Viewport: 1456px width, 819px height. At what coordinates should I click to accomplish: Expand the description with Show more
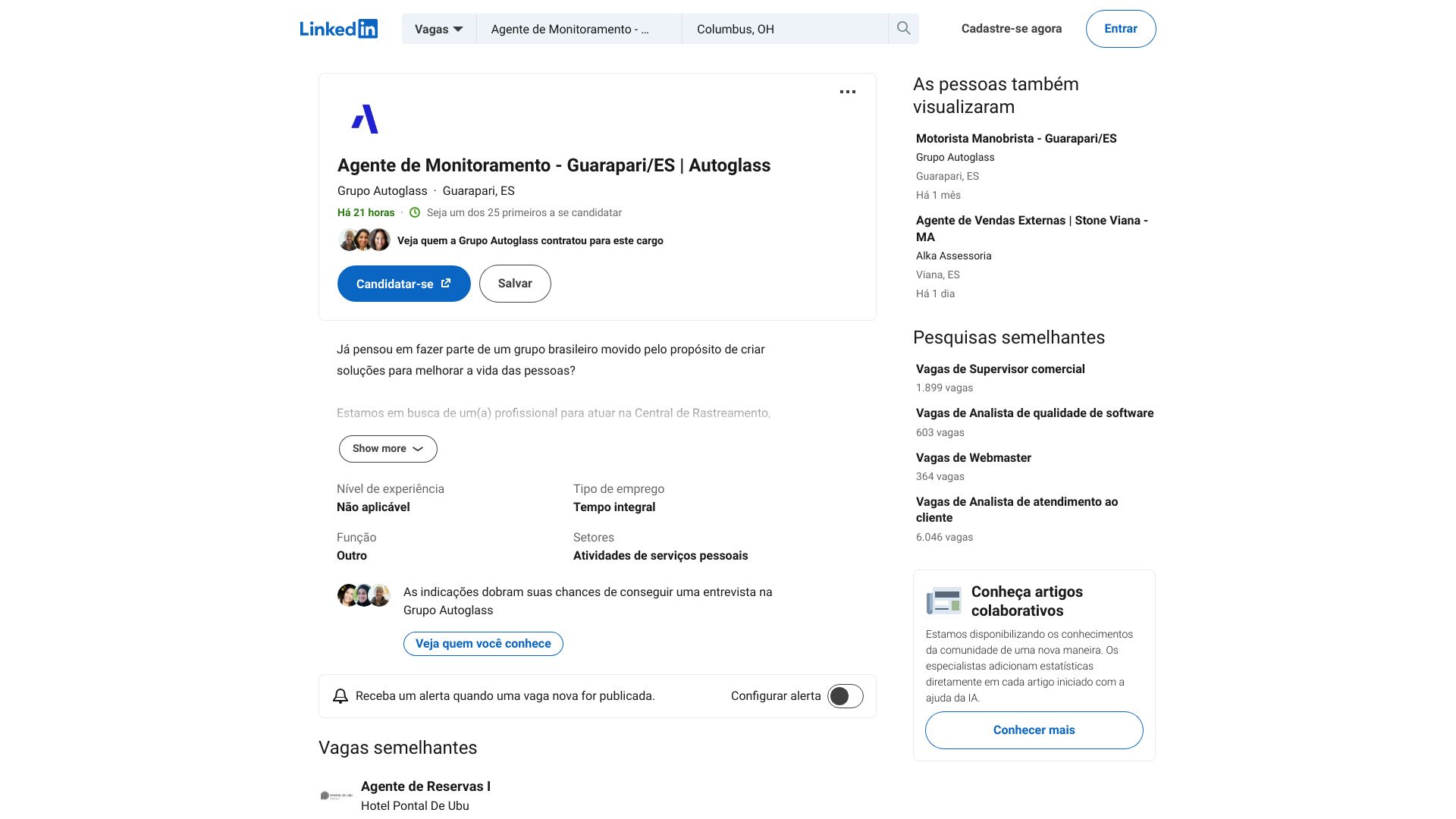(388, 449)
